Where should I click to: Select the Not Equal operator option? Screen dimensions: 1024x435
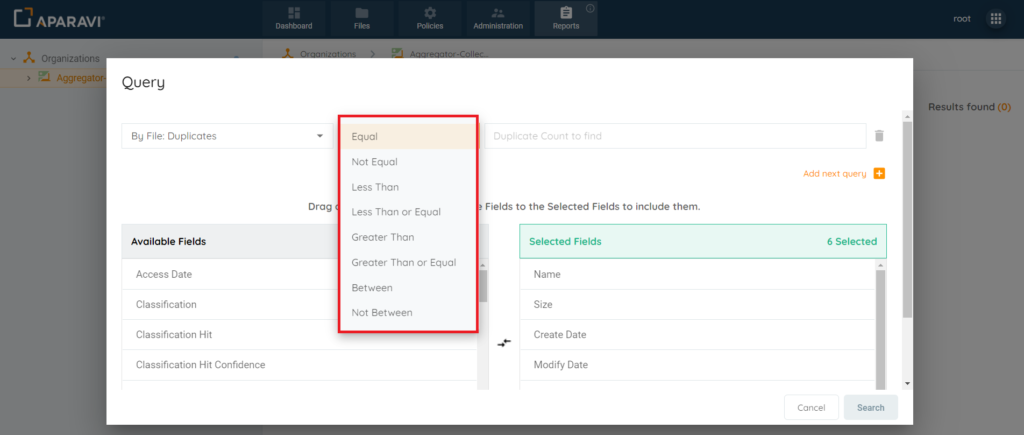[x=375, y=162]
